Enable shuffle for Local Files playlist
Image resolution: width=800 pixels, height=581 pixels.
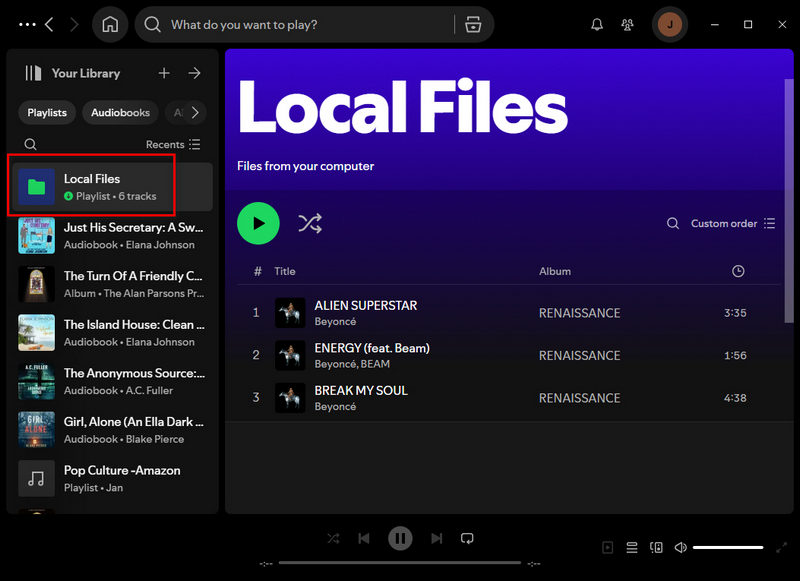(x=310, y=223)
